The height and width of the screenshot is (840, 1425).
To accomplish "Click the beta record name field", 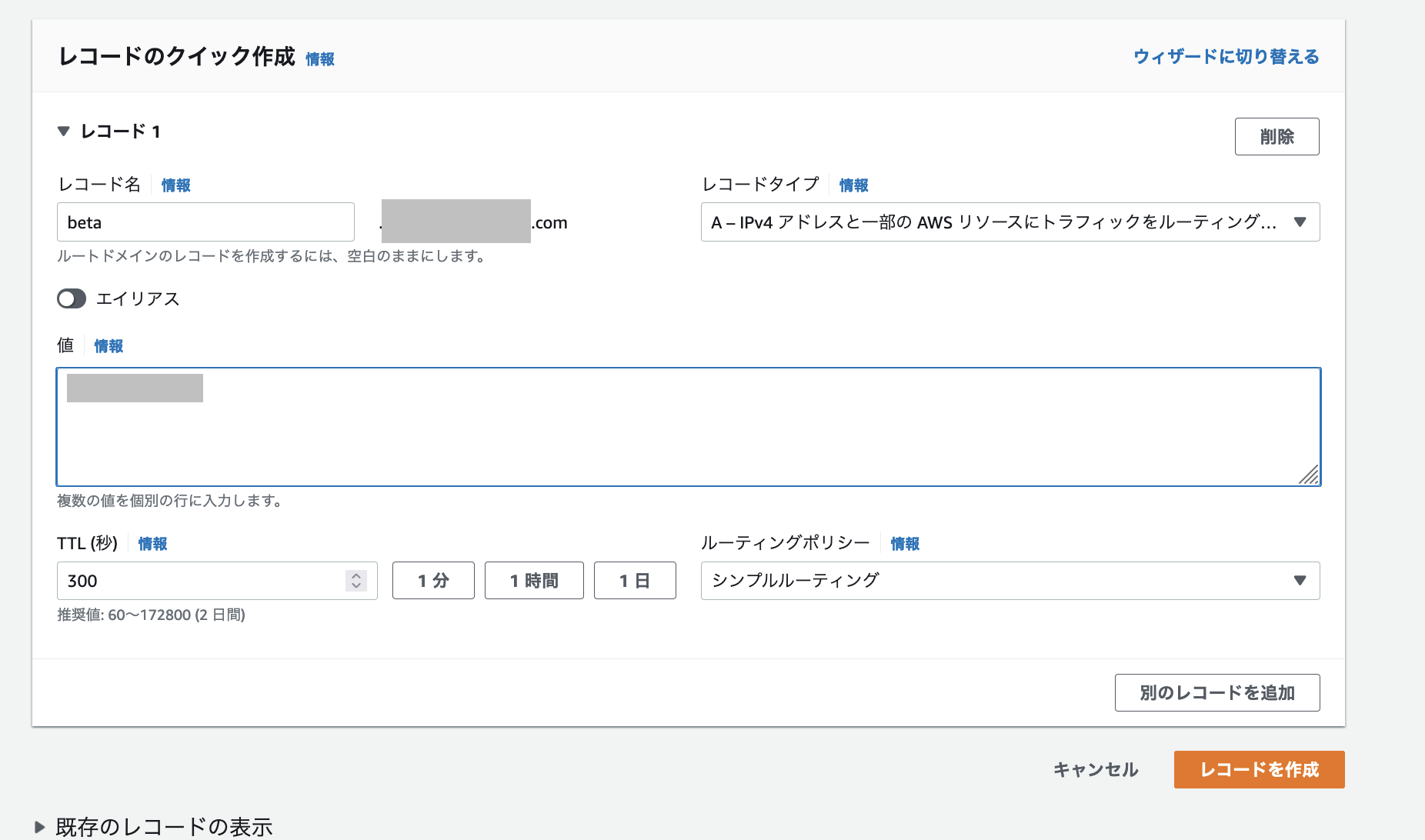I will (205, 222).
